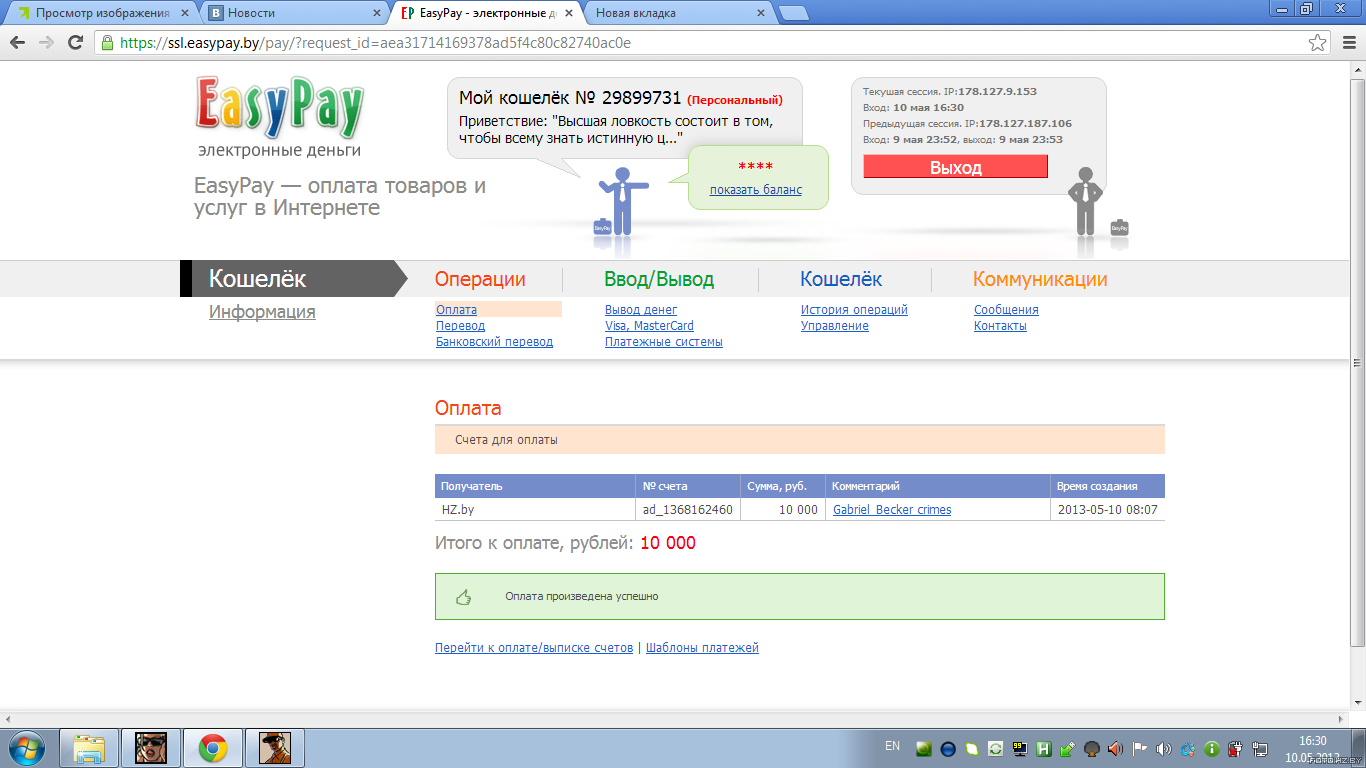Screen dimensions: 1366x768
Task: Open the Операции menu heading
Action: pyautogui.click(x=480, y=279)
